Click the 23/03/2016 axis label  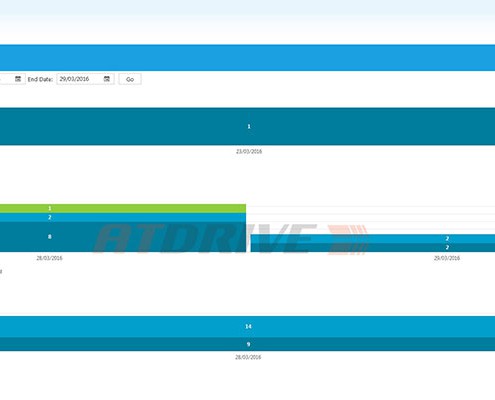point(249,151)
